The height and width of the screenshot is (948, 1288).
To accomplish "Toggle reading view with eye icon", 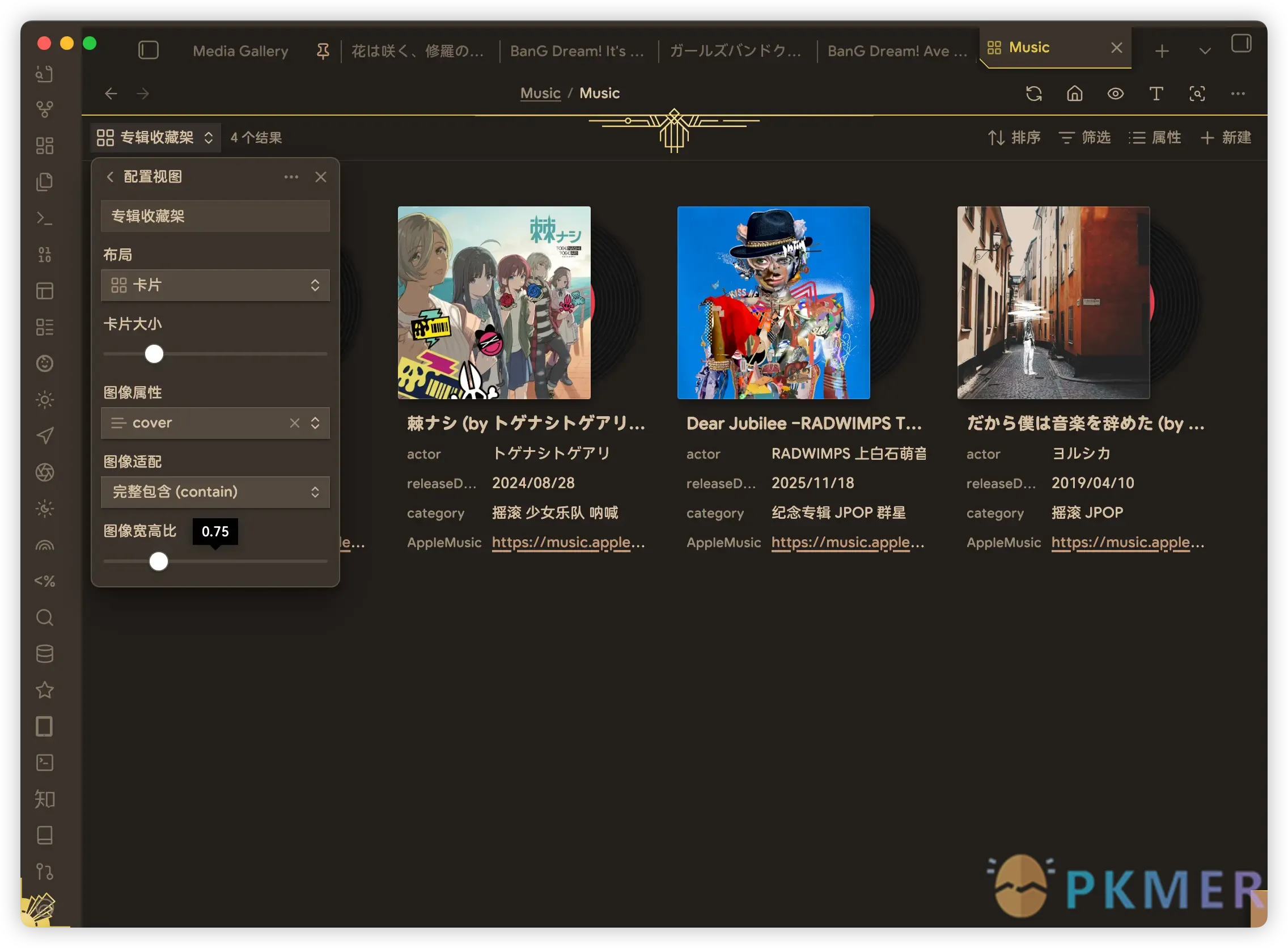I will point(1115,94).
